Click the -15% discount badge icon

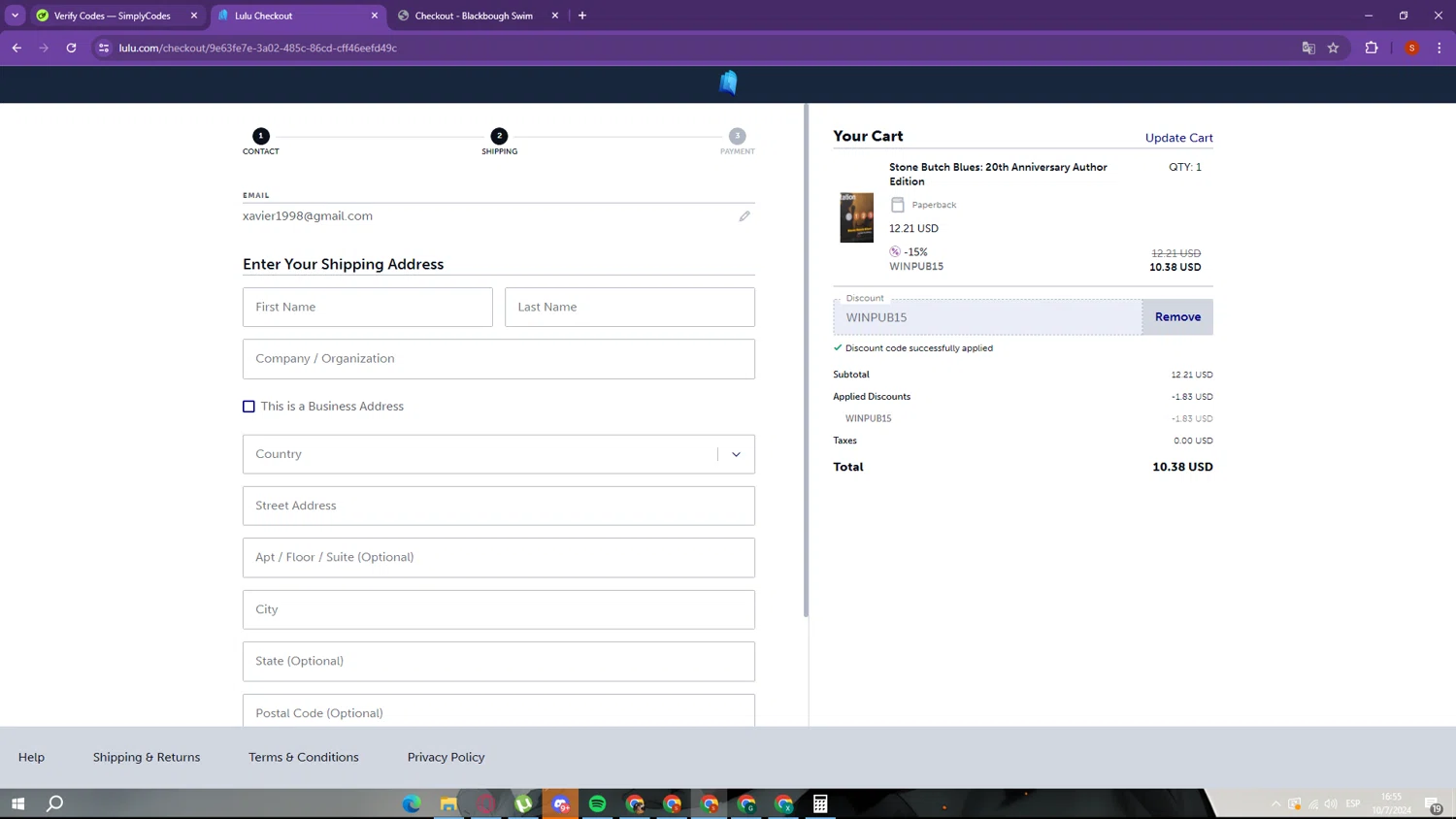[895, 251]
